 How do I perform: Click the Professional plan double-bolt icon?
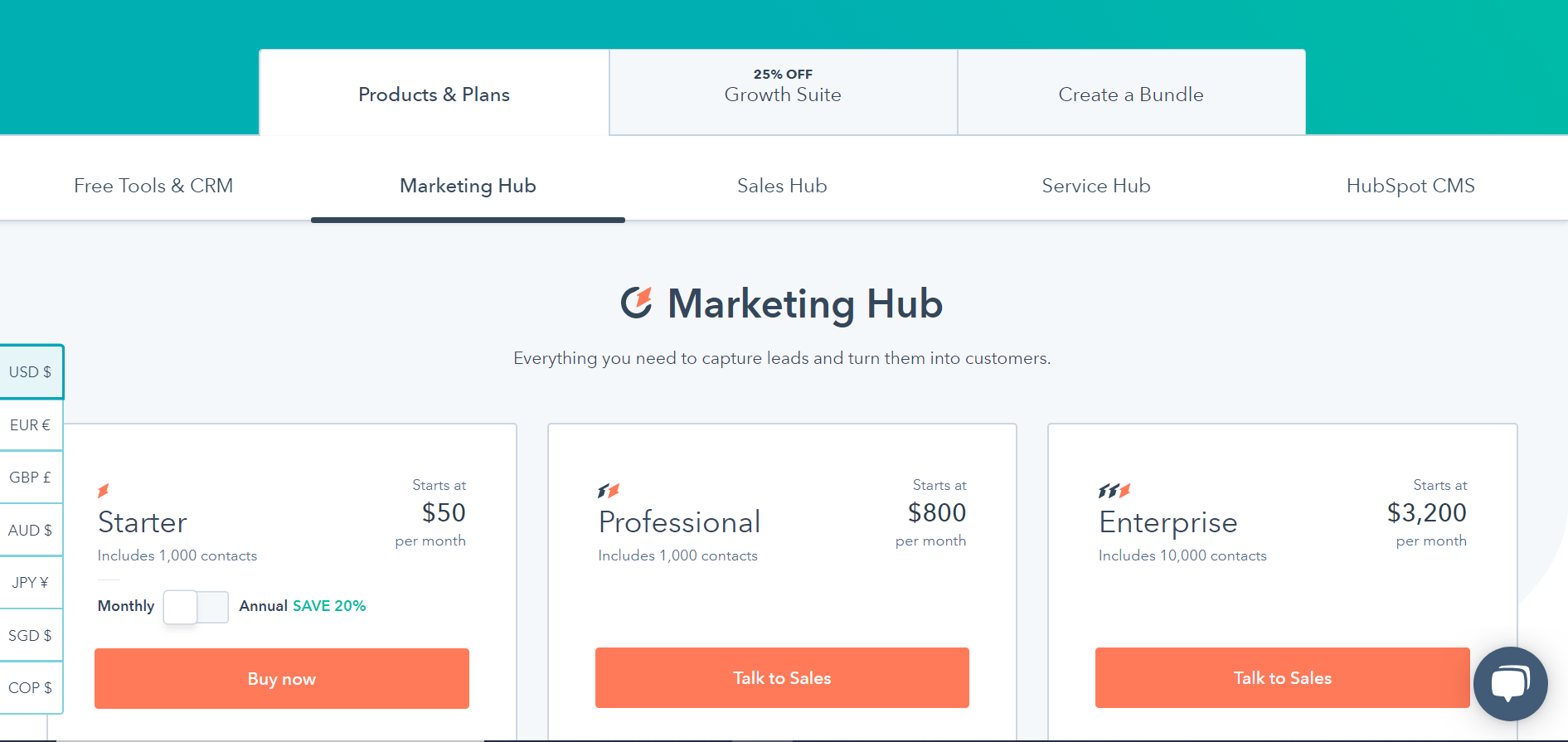point(609,491)
